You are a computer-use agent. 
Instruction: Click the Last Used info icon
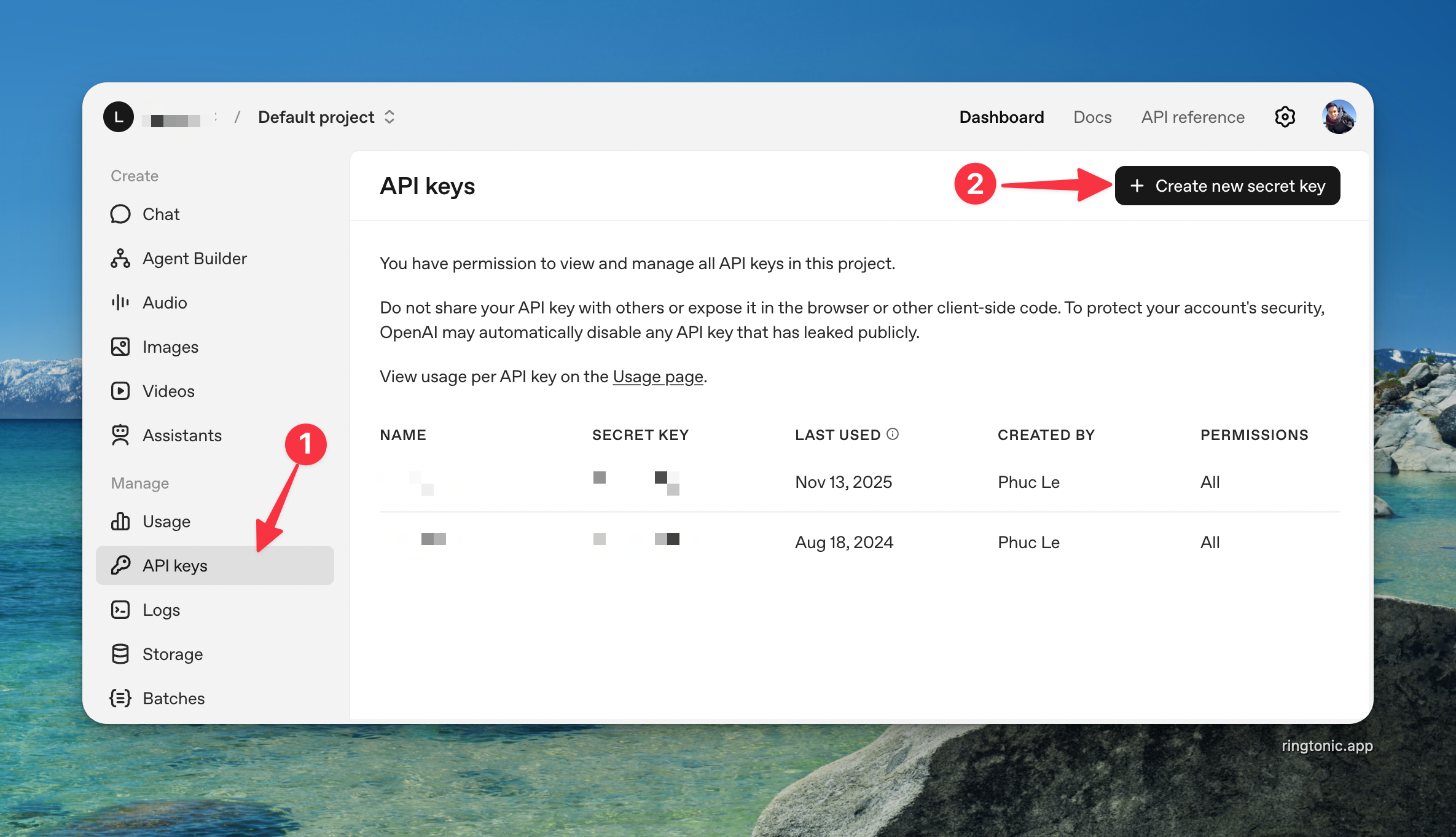(x=893, y=434)
